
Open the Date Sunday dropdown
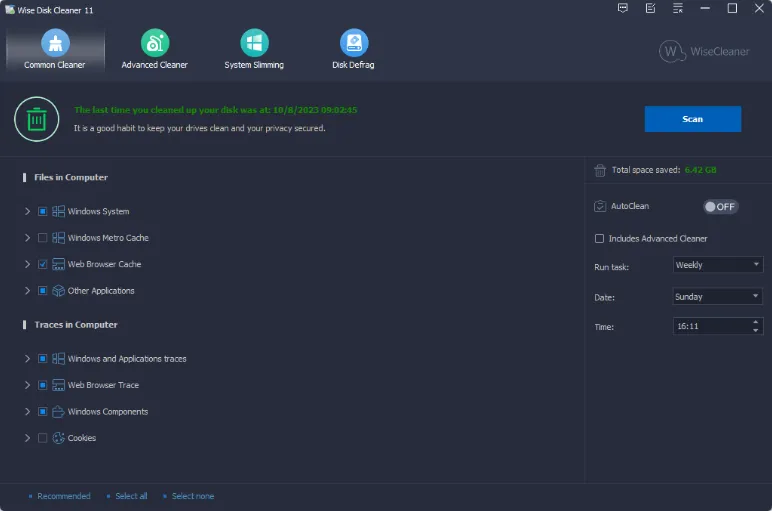(x=718, y=296)
